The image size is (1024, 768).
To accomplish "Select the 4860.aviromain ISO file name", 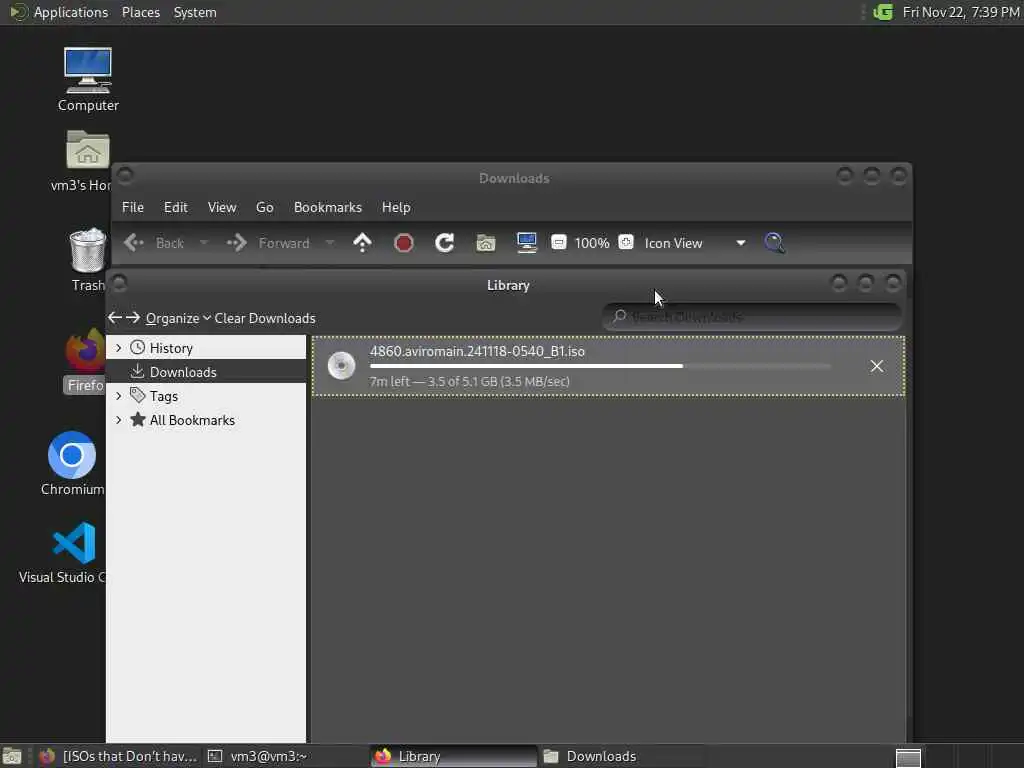I will tap(477, 351).
